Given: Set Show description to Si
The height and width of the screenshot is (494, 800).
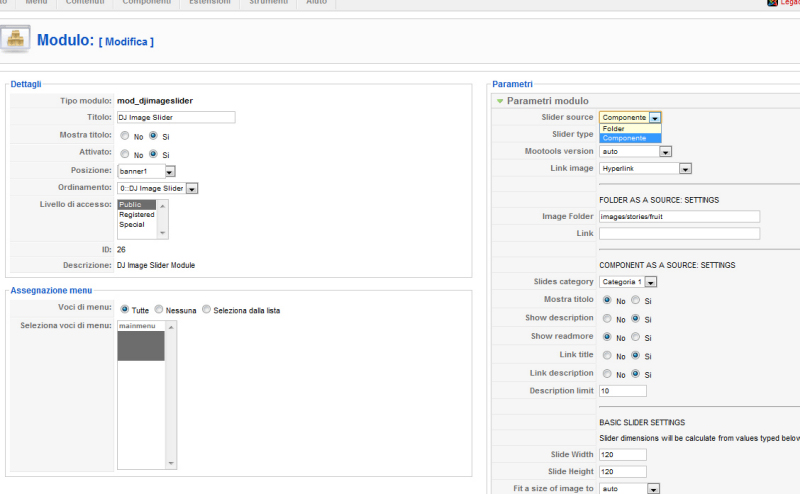Looking at the screenshot, I should (x=635, y=318).
